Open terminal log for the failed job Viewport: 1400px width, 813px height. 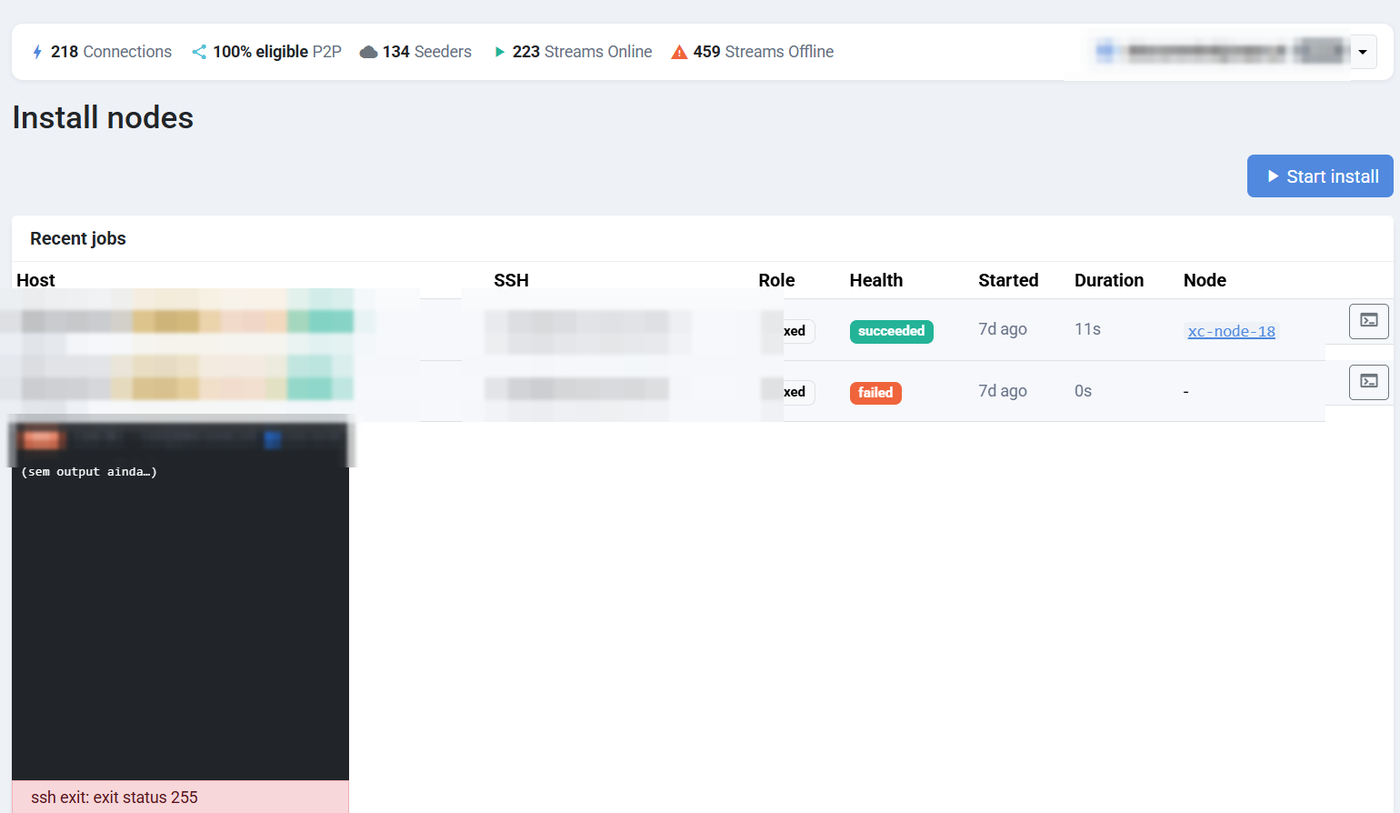click(1369, 382)
